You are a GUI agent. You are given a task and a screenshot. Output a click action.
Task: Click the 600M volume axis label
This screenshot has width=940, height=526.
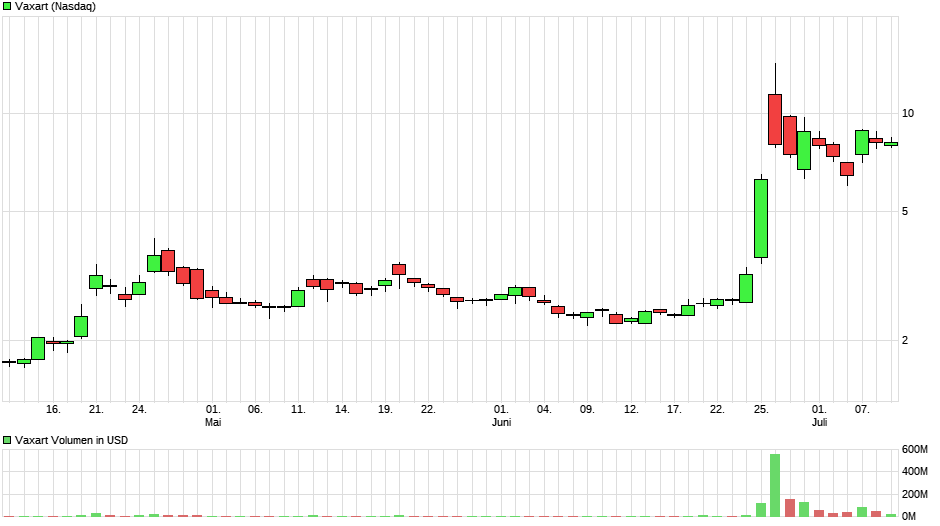tap(915, 449)
